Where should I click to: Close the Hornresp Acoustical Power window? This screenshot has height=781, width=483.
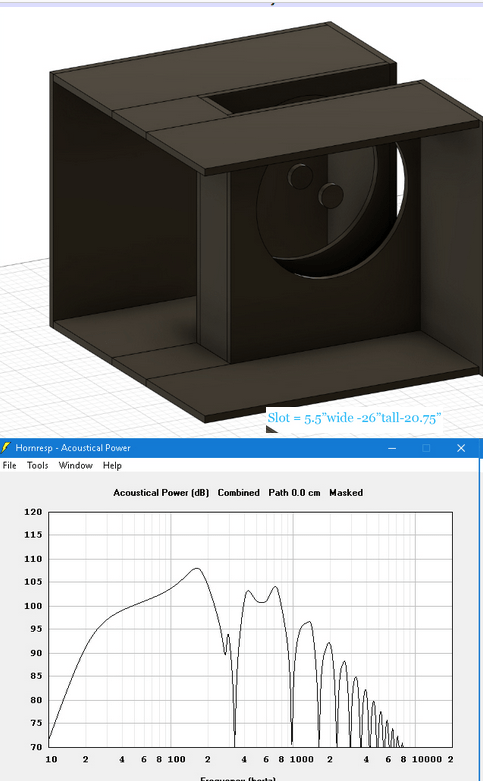pyautogui.click(x=461, y=448)
